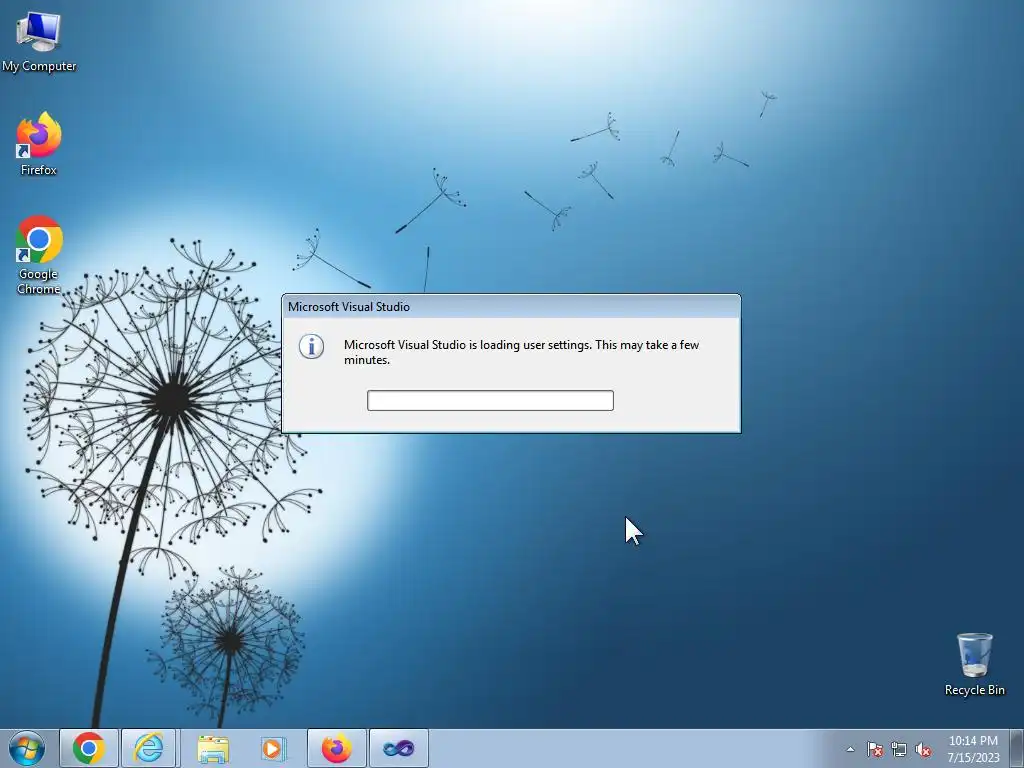Open the muted volume tray icon
The image size is (1024, 768).
923,749
